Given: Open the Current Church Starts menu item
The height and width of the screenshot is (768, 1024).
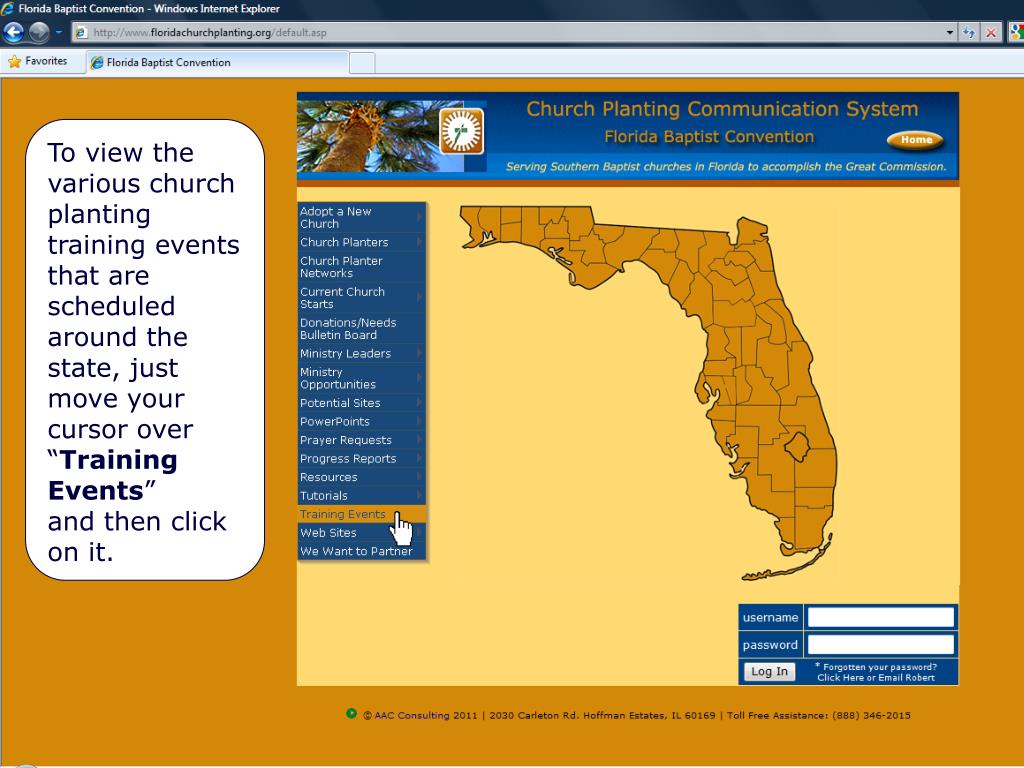Looking at the screenshot, I should click(x=362, y=298).
